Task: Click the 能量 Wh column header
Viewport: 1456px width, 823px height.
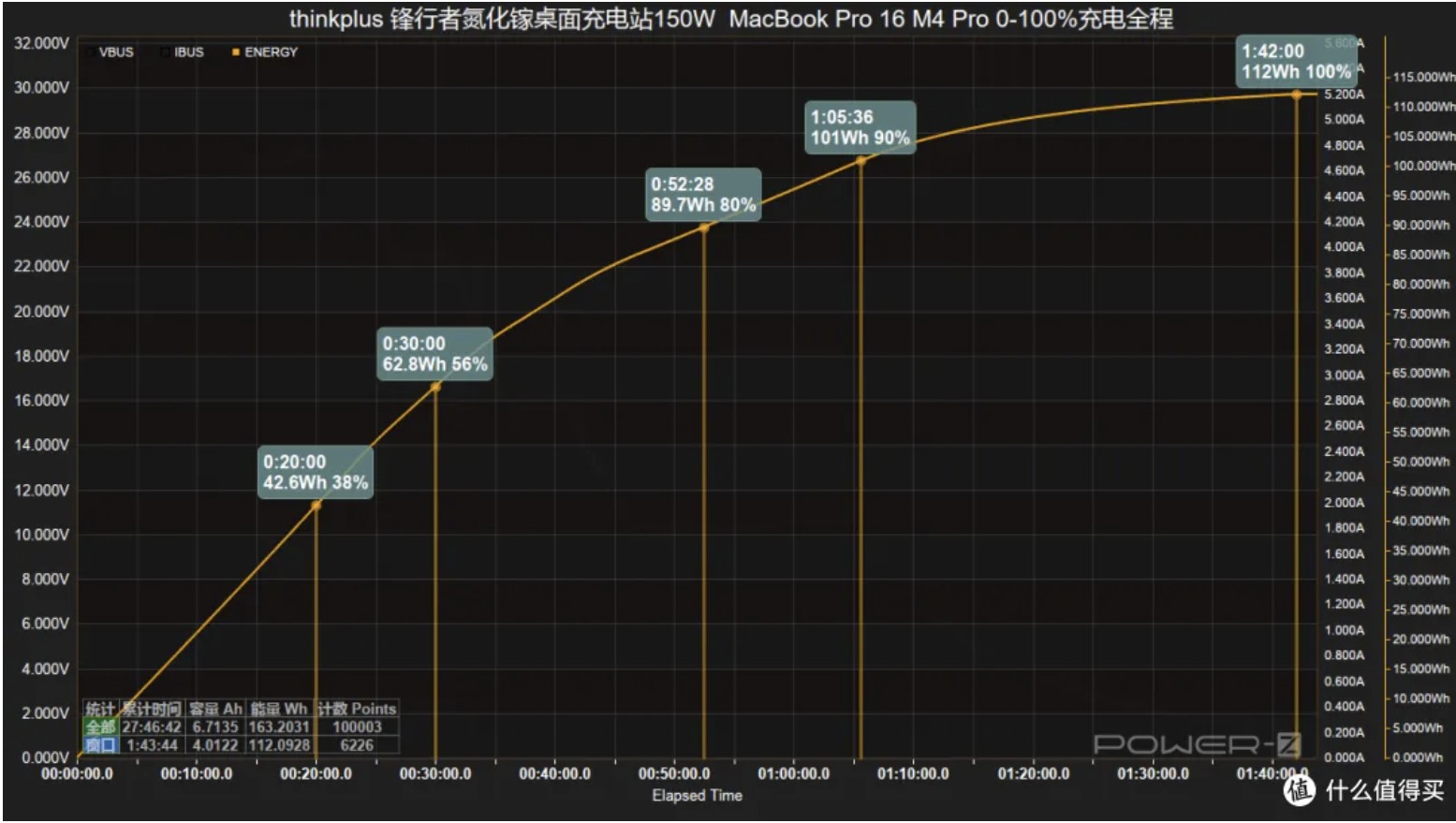Action: click(x=278, y=709)
